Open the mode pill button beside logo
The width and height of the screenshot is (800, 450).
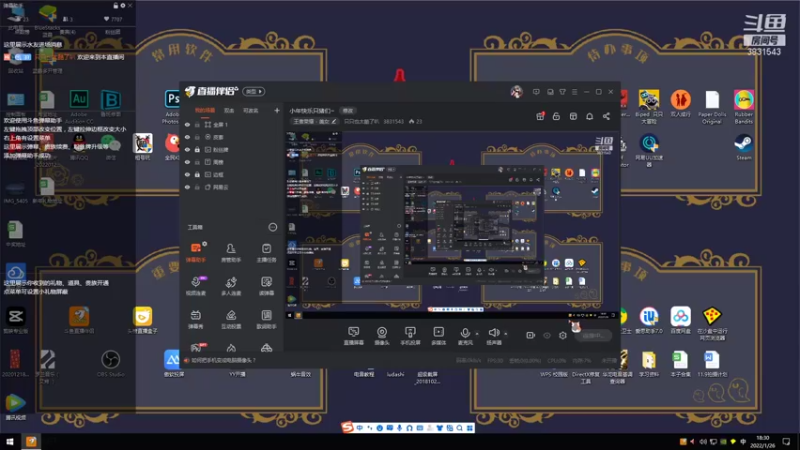(254, 91)
